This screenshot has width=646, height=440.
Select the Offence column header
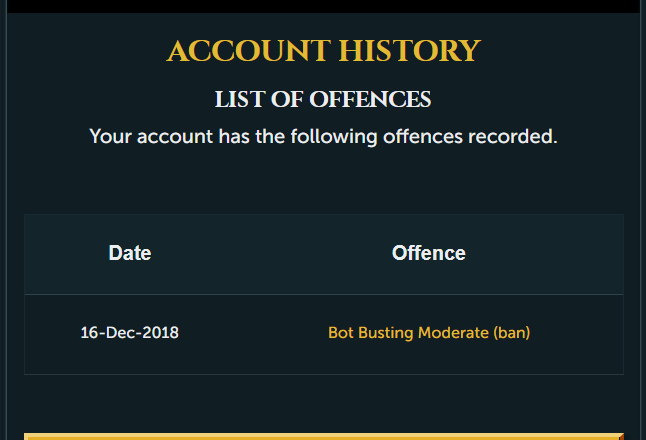[x=428, y=253]
